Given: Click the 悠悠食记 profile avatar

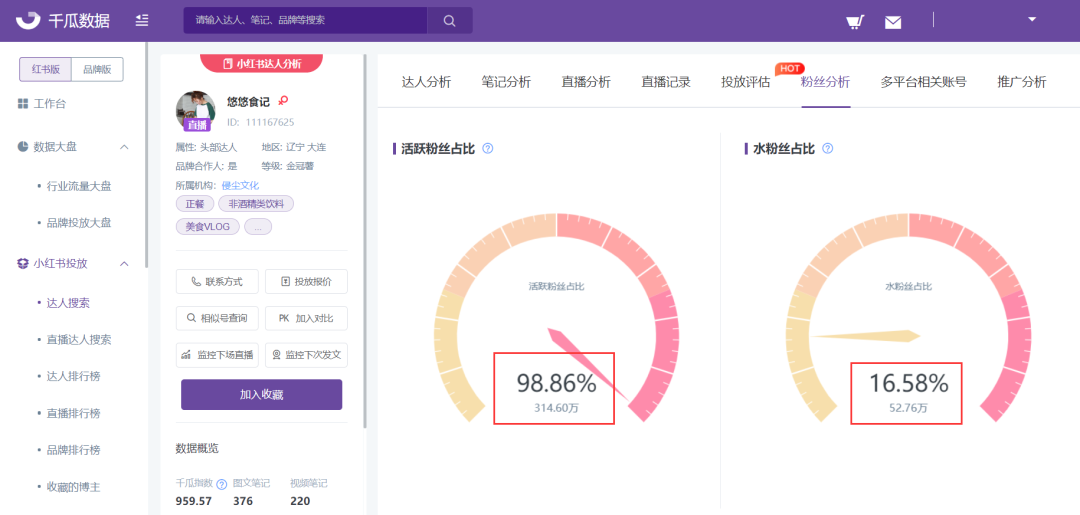Looking at the screenshot, I should (x=196, y=109).
